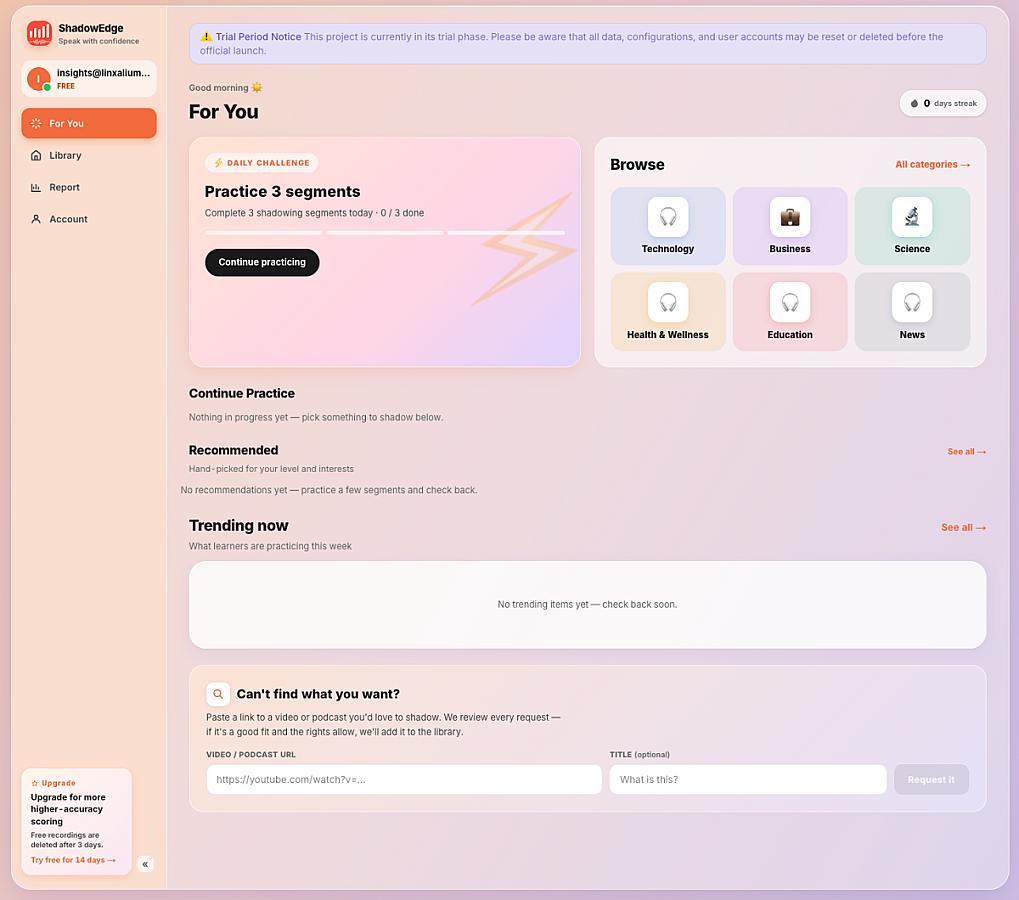This screenshot has height=900, width=1019.
Task: Browse the Technology category tile
Action: [x=667, y=226]
